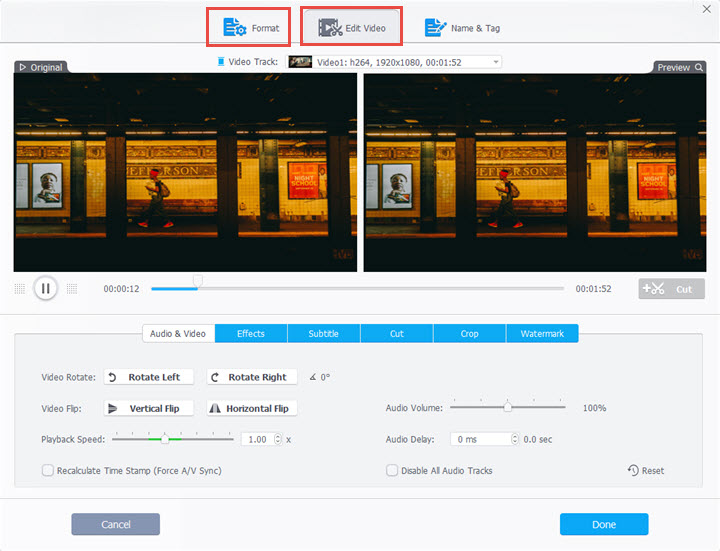
Task: Click the timeline position handle
Action: pyautogui.click(x=197, y=281)
